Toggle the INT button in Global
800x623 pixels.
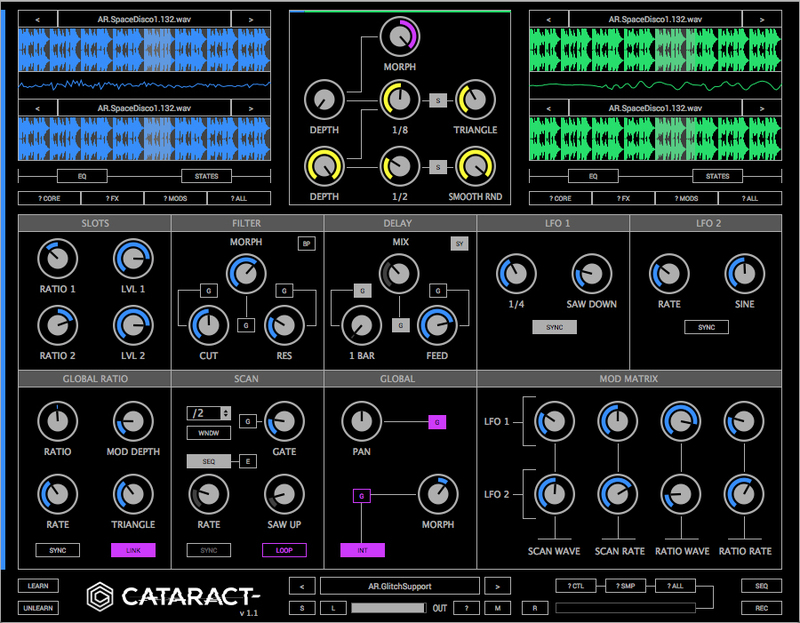362,550
